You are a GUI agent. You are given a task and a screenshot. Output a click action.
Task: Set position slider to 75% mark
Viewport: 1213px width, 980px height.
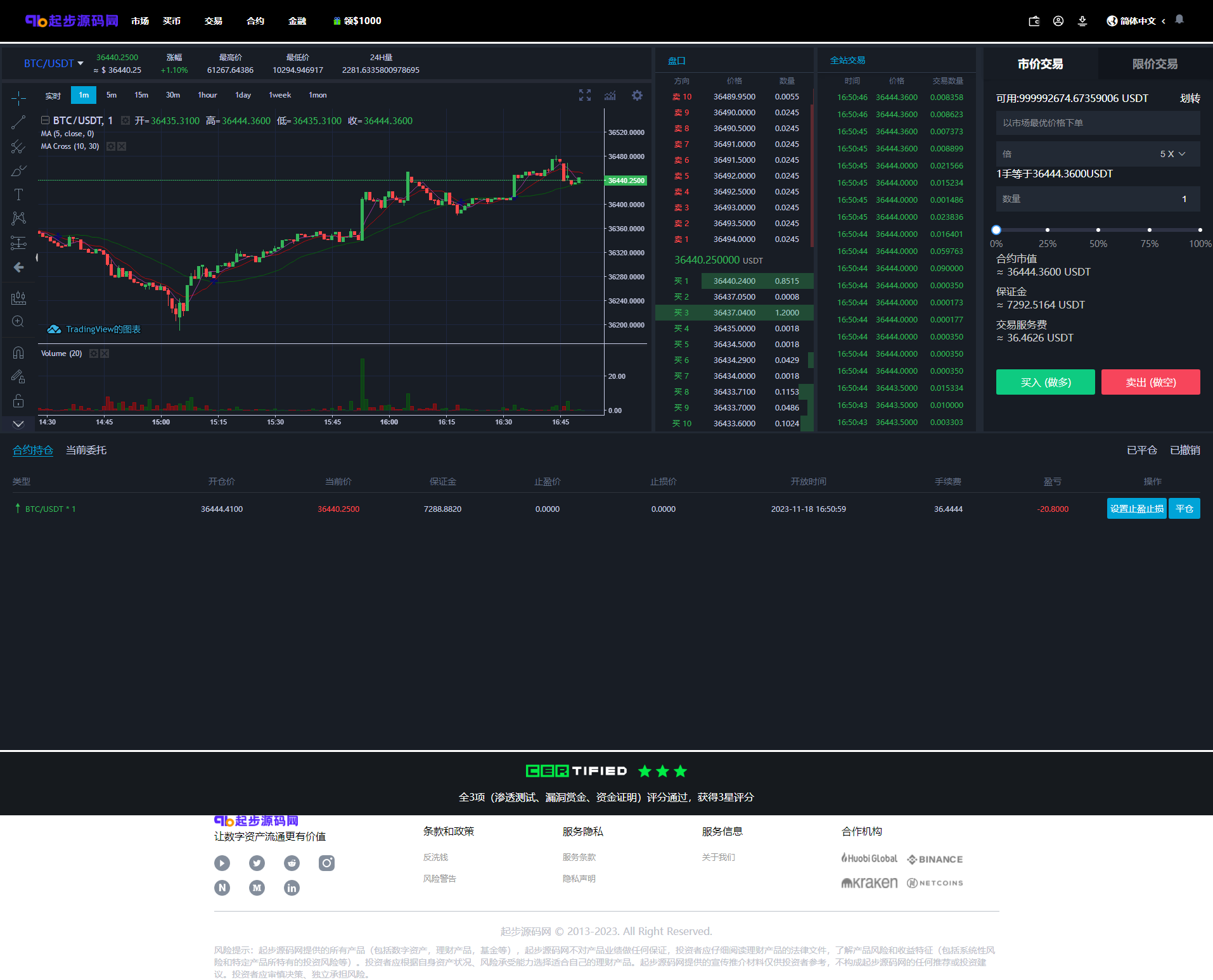[x=1150, y=230]
